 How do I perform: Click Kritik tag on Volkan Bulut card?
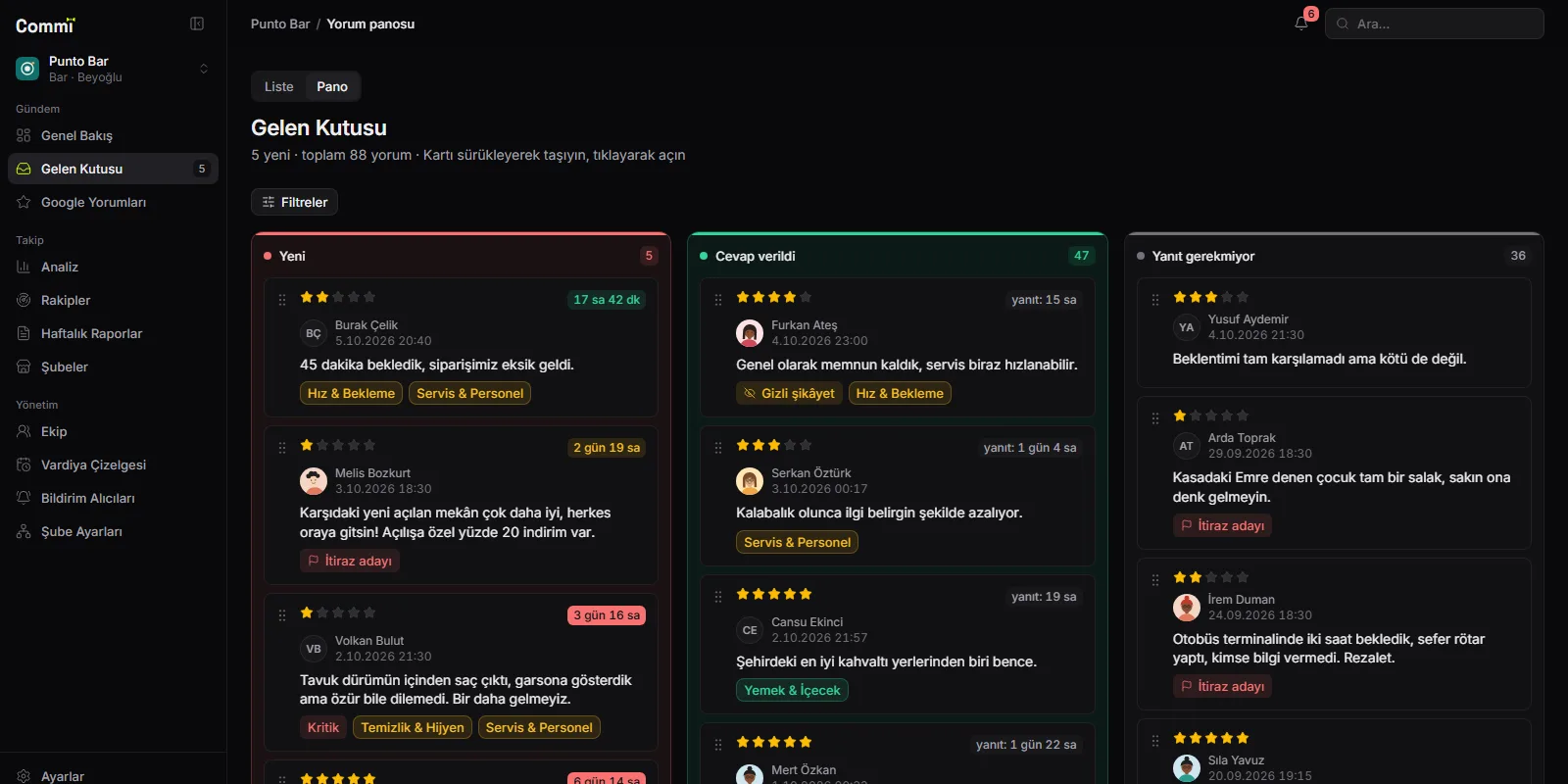click(x=323, y=727)
